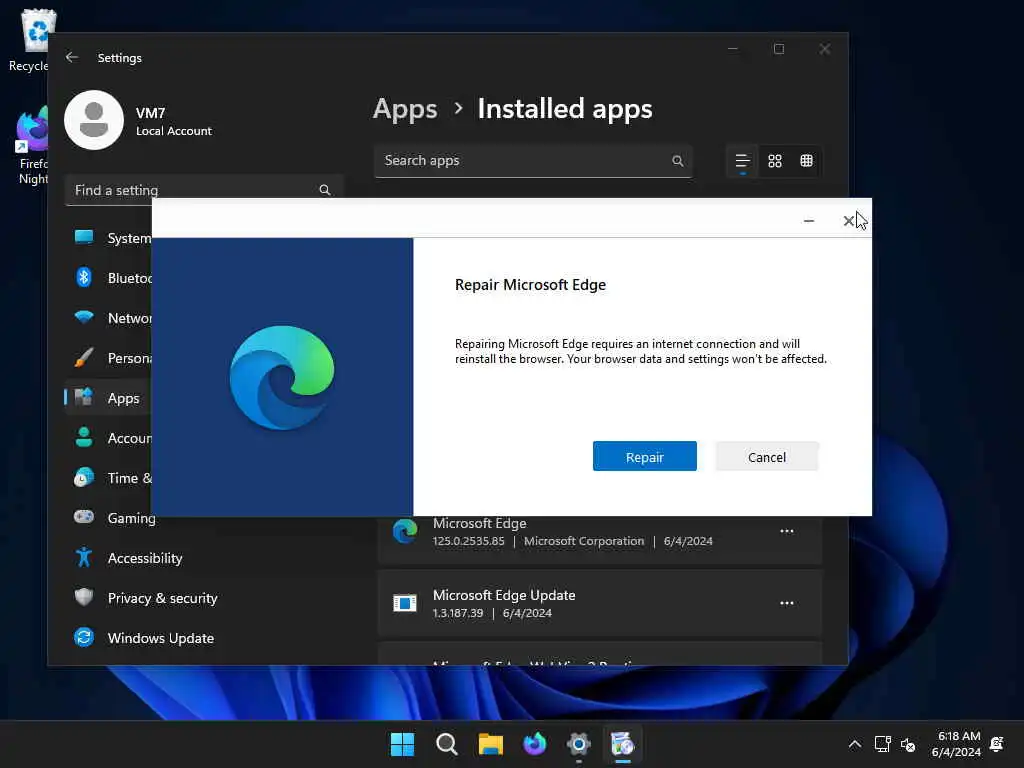Click the Microsoft Edge app icon in list

tap(405, 531)
